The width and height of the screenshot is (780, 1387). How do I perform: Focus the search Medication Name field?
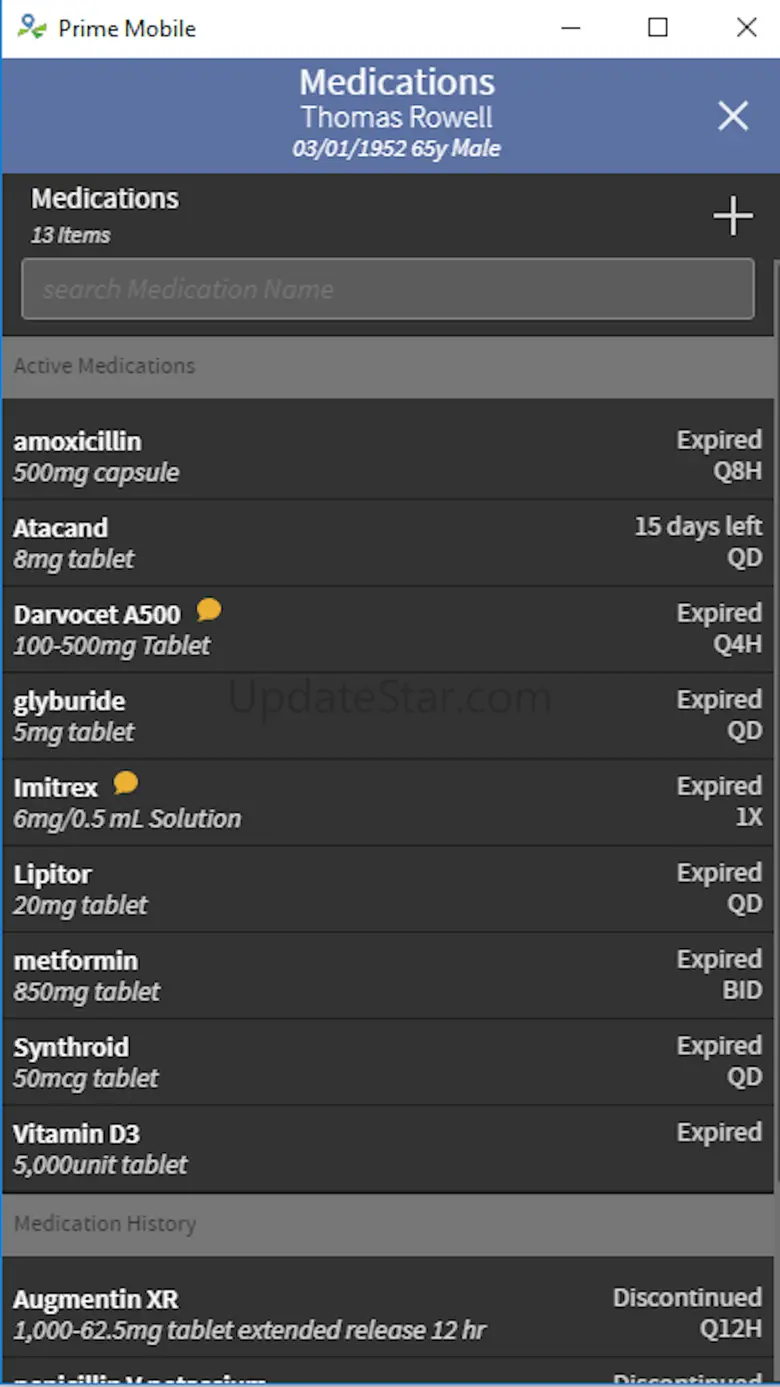388,289
